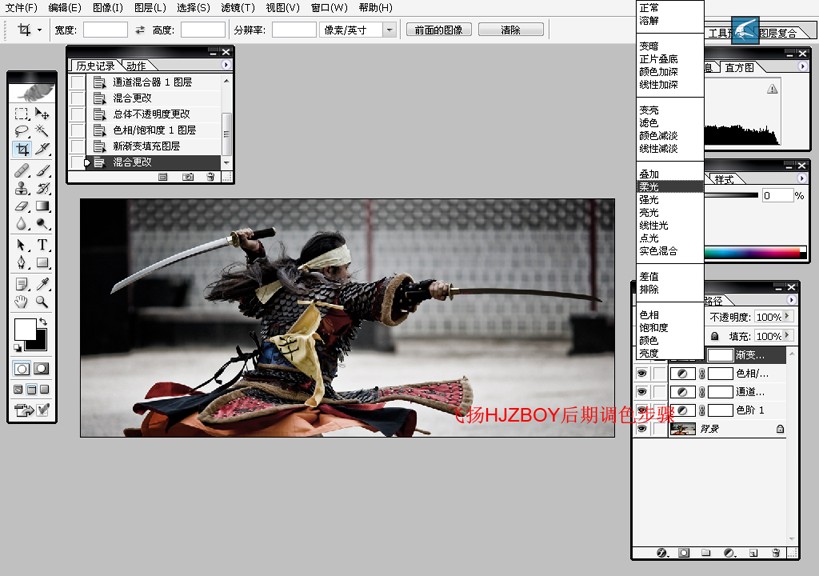Select the Eyedropper tool

(42, 284)
